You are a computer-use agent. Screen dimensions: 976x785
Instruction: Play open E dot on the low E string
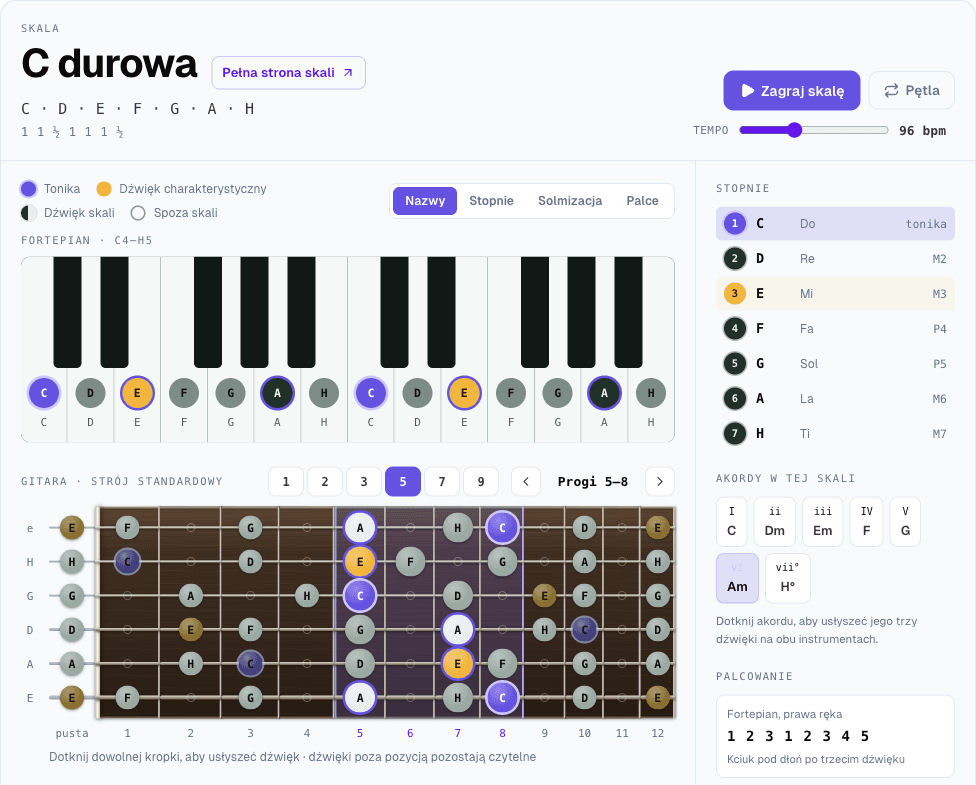coord(72,697)
